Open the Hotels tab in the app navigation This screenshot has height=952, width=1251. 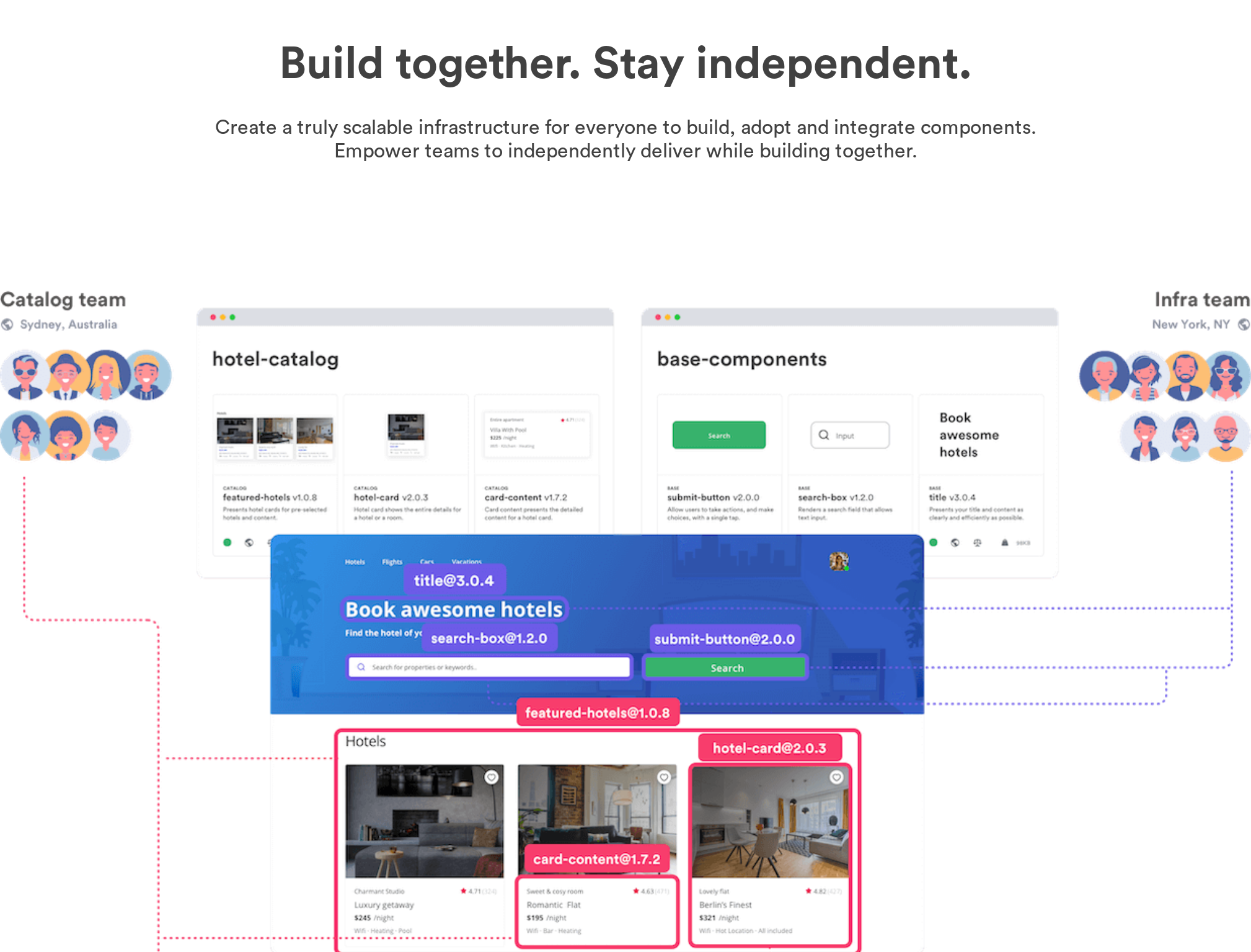pyautogui.click(x=355, y=562)
